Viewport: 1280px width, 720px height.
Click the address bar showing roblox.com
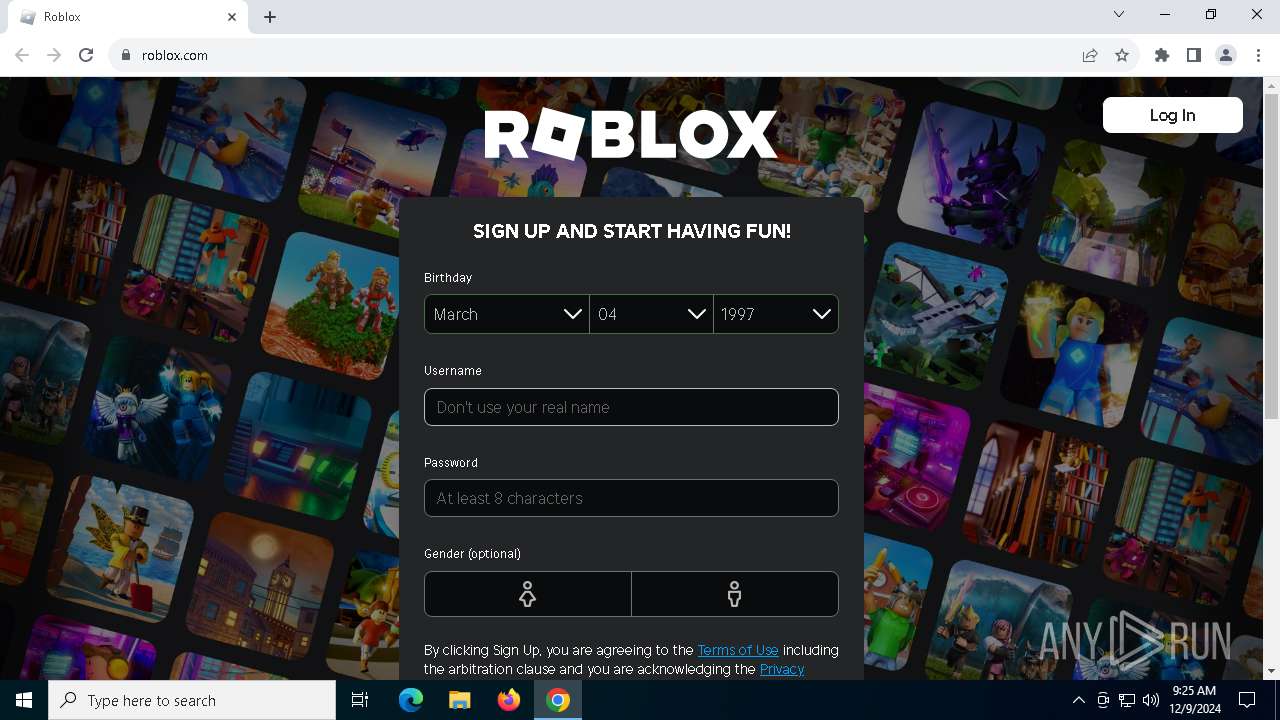(600, 55)
